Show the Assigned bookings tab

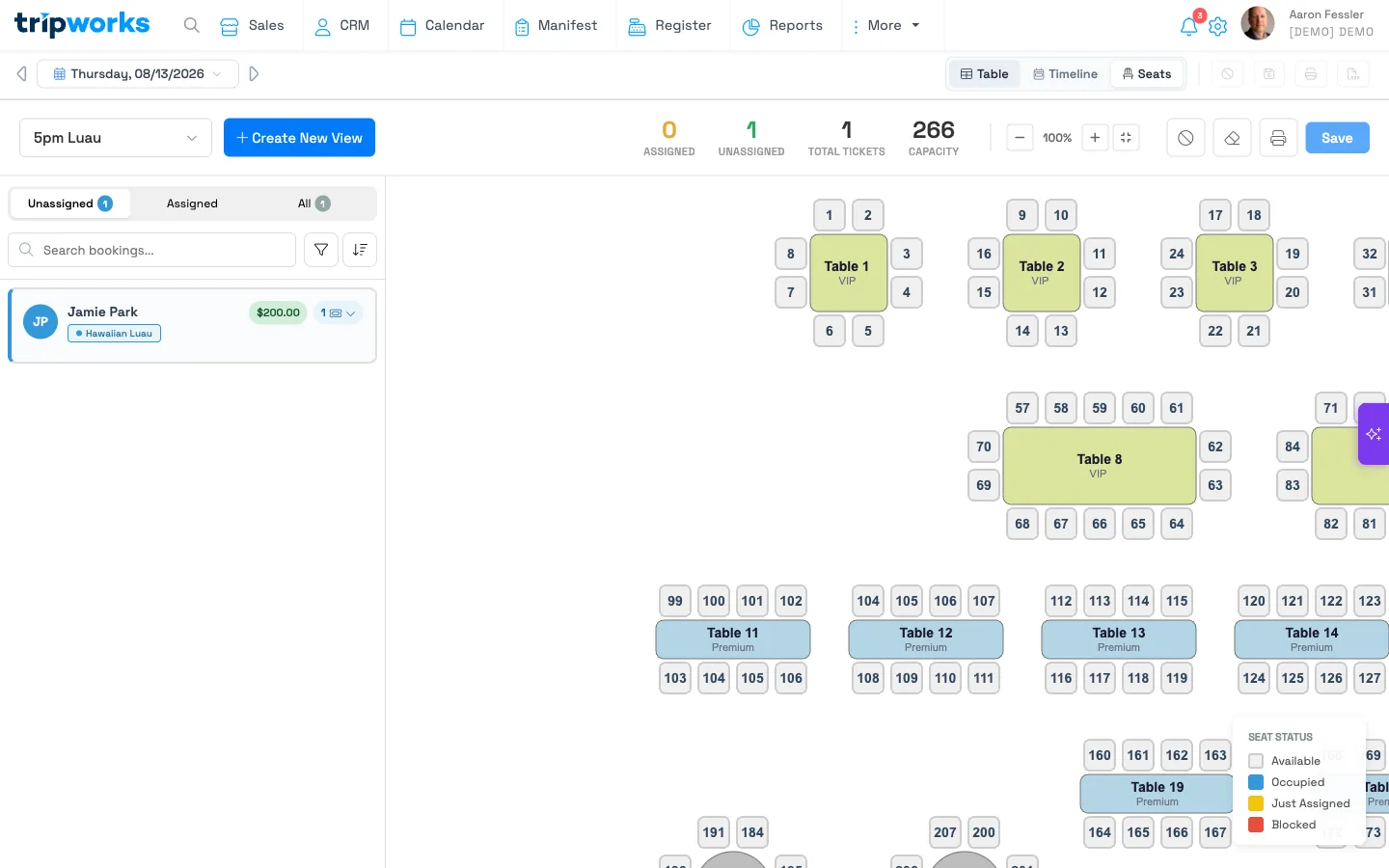tap(192, 203)
